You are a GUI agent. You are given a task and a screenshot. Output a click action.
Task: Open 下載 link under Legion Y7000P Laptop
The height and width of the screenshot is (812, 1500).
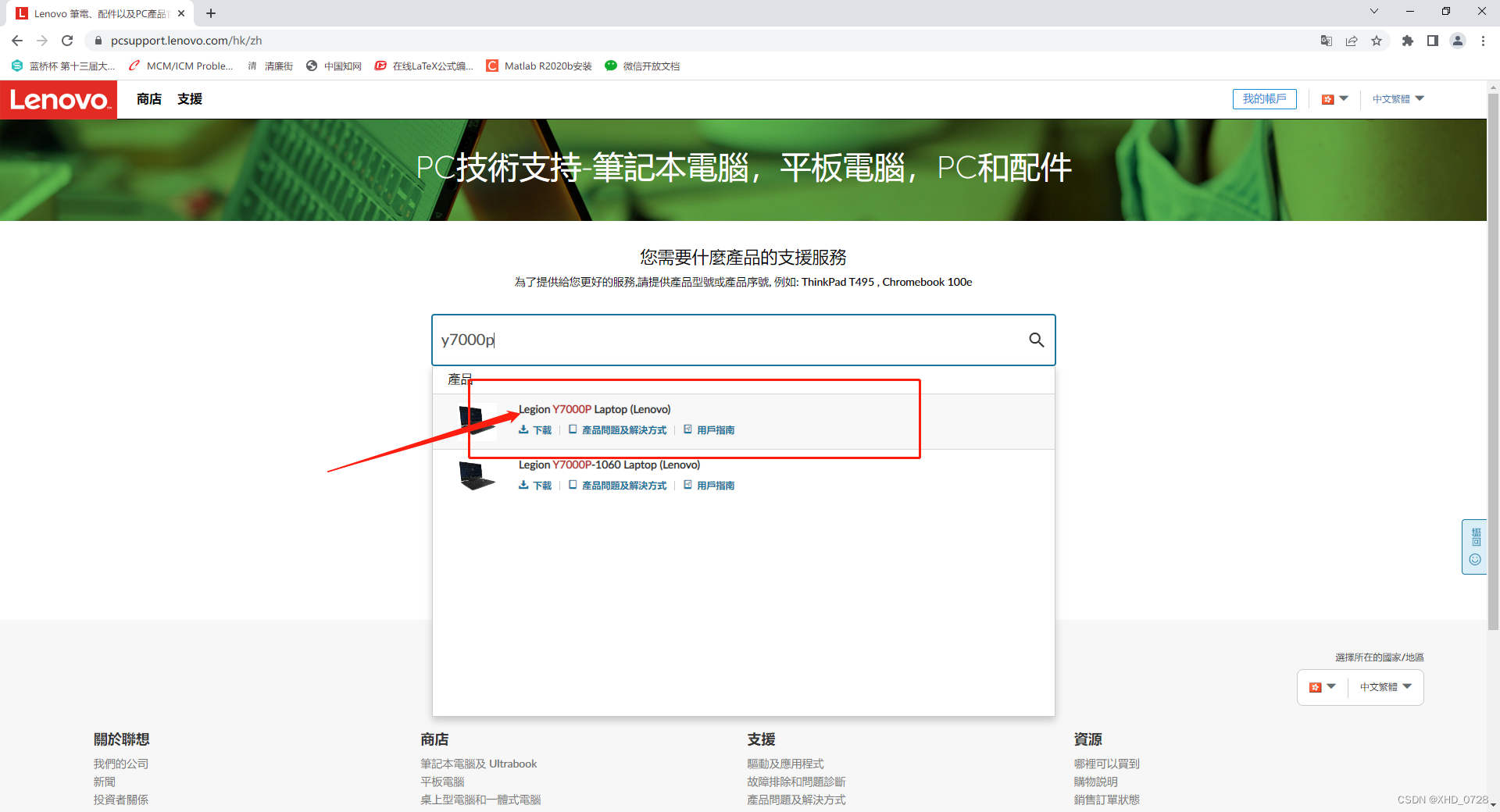(x=535, y=430)
